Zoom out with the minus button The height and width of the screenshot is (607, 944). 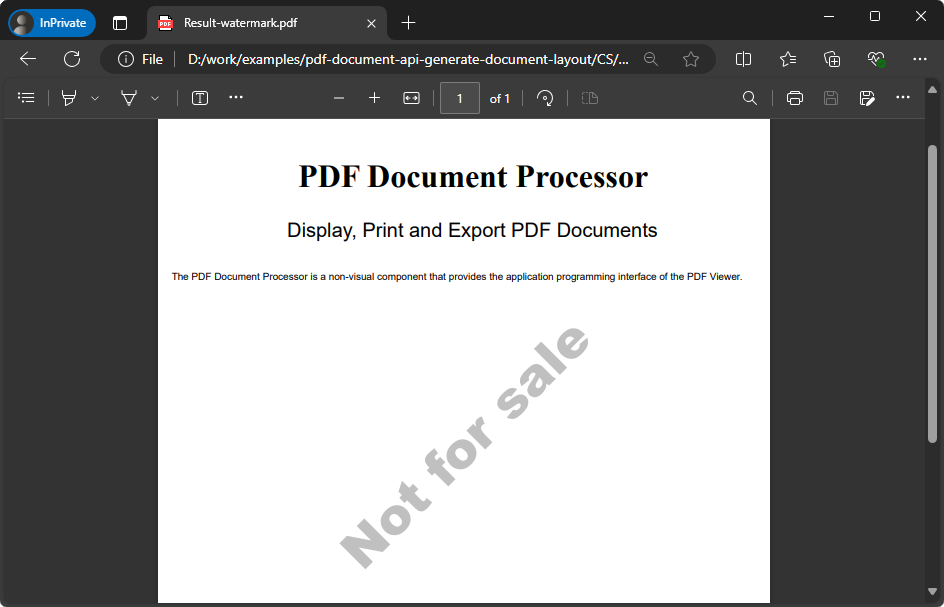point(339,98)
